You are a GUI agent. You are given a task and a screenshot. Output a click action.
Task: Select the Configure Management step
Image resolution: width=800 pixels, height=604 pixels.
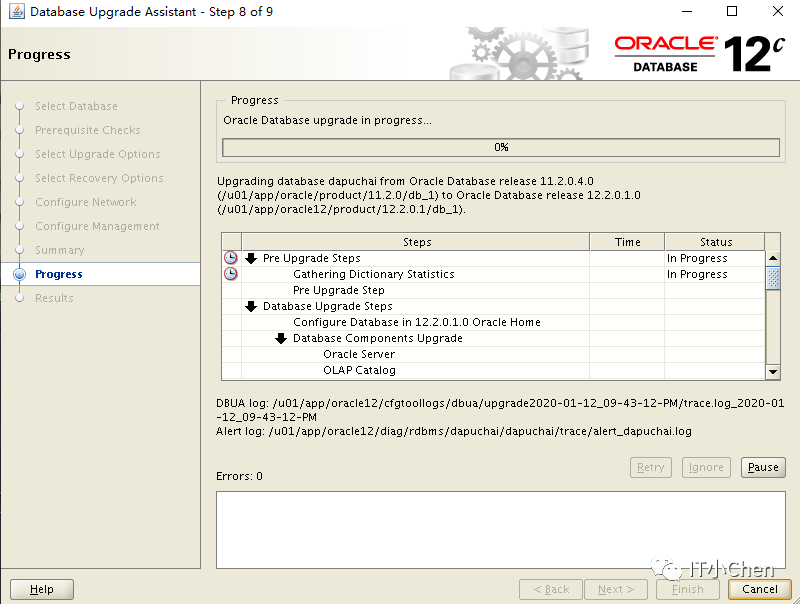97,226
